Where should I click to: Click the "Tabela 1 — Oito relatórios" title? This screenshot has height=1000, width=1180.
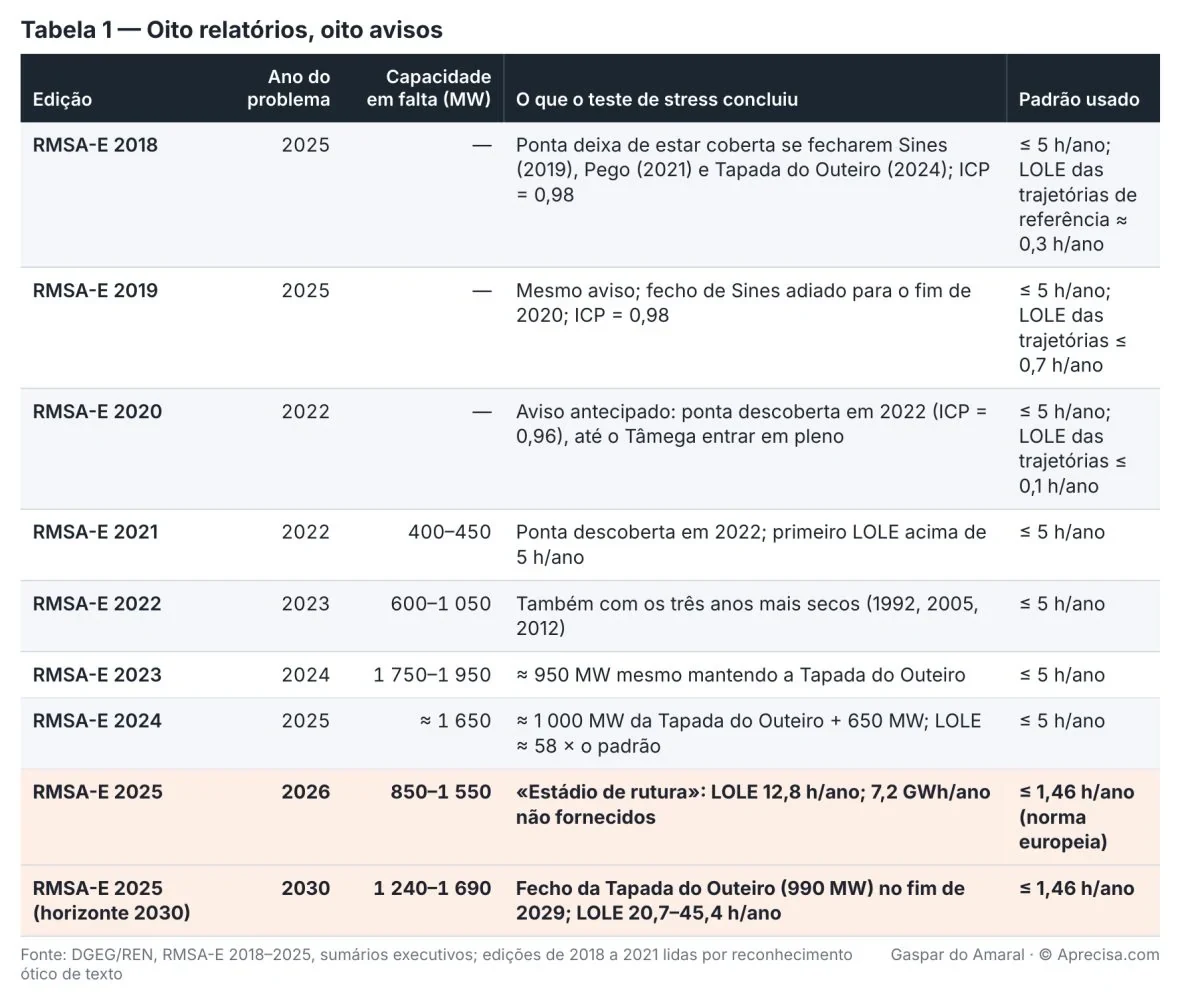[x=232, y=30]
